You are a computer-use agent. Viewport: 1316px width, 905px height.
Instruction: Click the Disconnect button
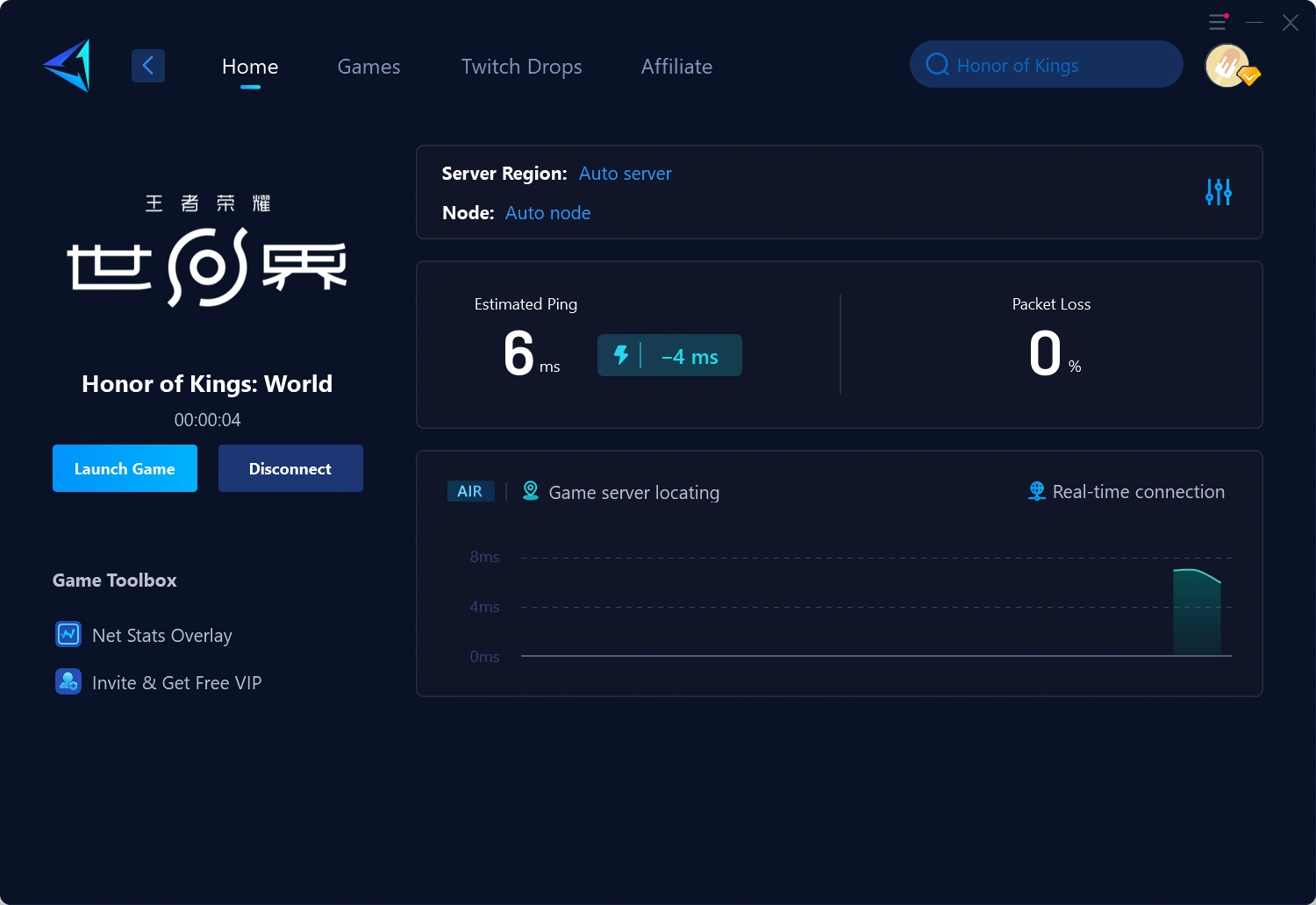click(290, 468)
